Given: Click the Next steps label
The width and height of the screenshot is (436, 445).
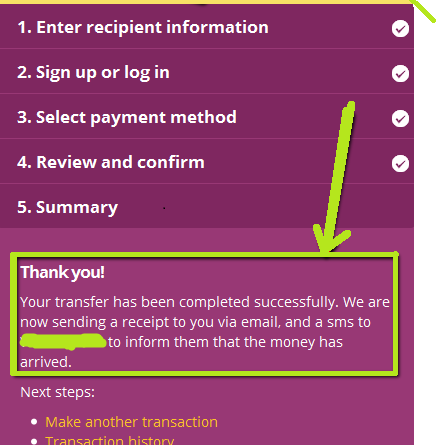Looking at the screenshot, I should 57,392.
